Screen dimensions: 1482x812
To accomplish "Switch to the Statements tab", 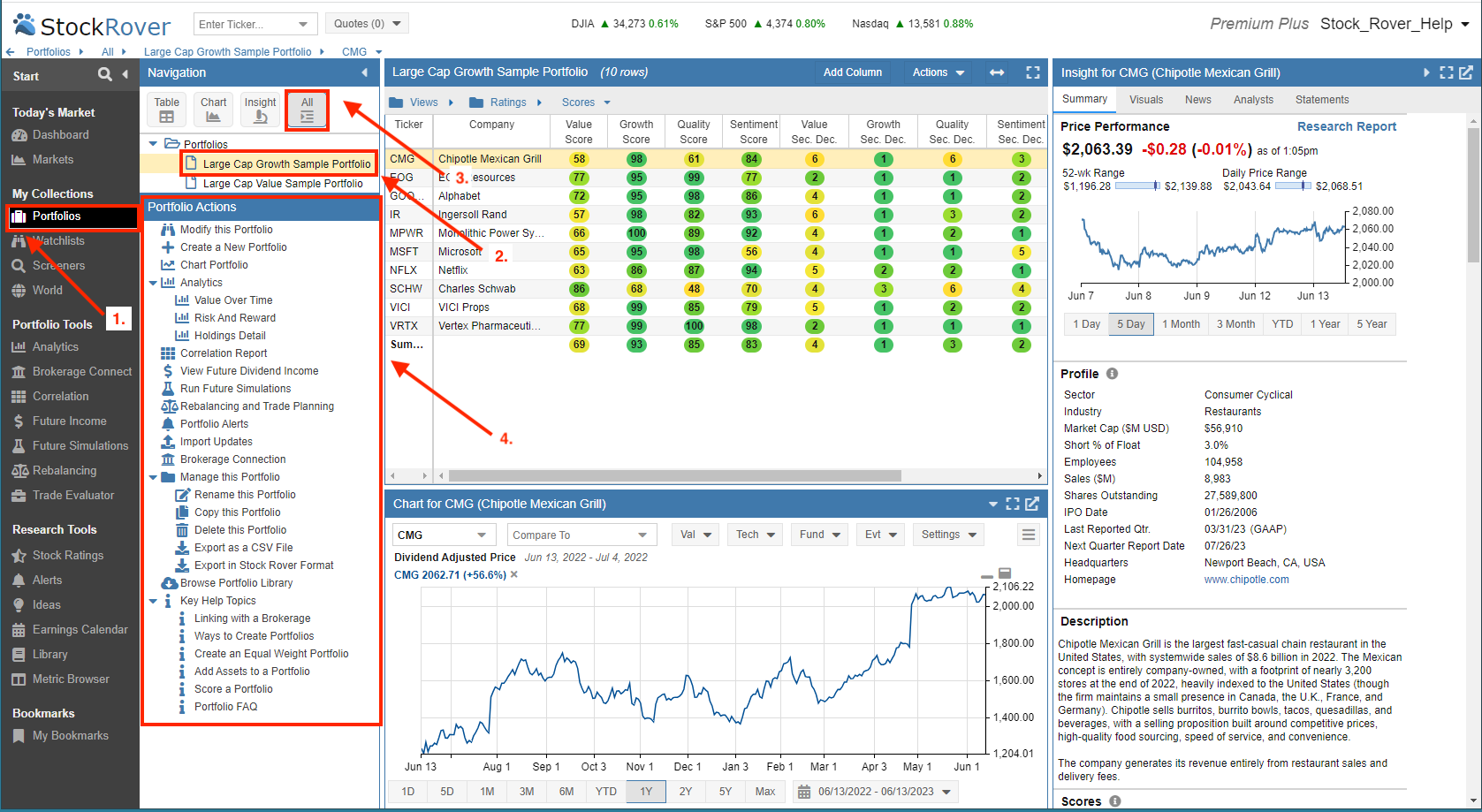I will [1321, 100].
